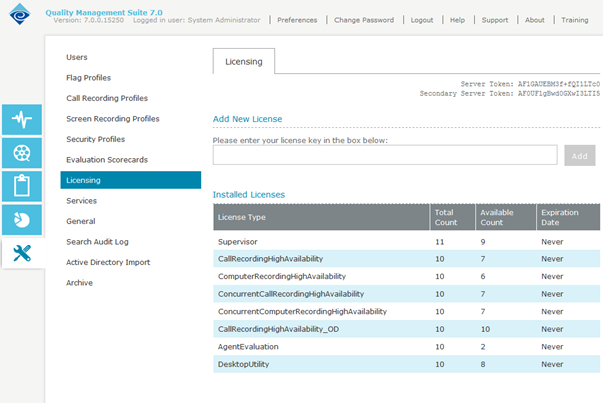Click the Add license button
This screenshot has width=603, height=403.
point(580,156)
